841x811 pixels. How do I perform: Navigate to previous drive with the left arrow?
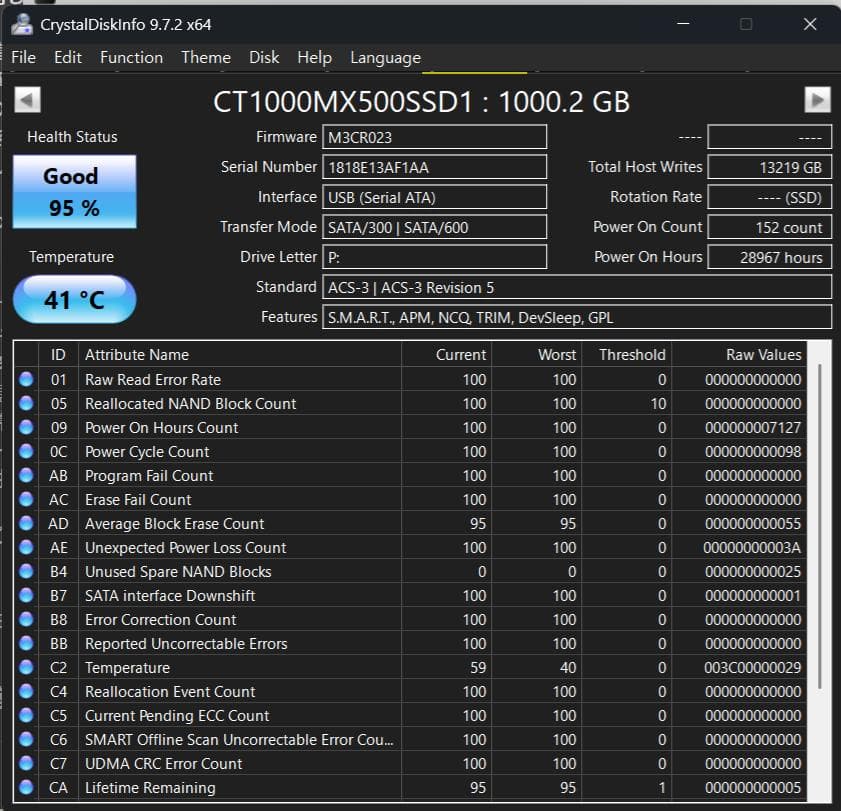[x=26, y=100]
